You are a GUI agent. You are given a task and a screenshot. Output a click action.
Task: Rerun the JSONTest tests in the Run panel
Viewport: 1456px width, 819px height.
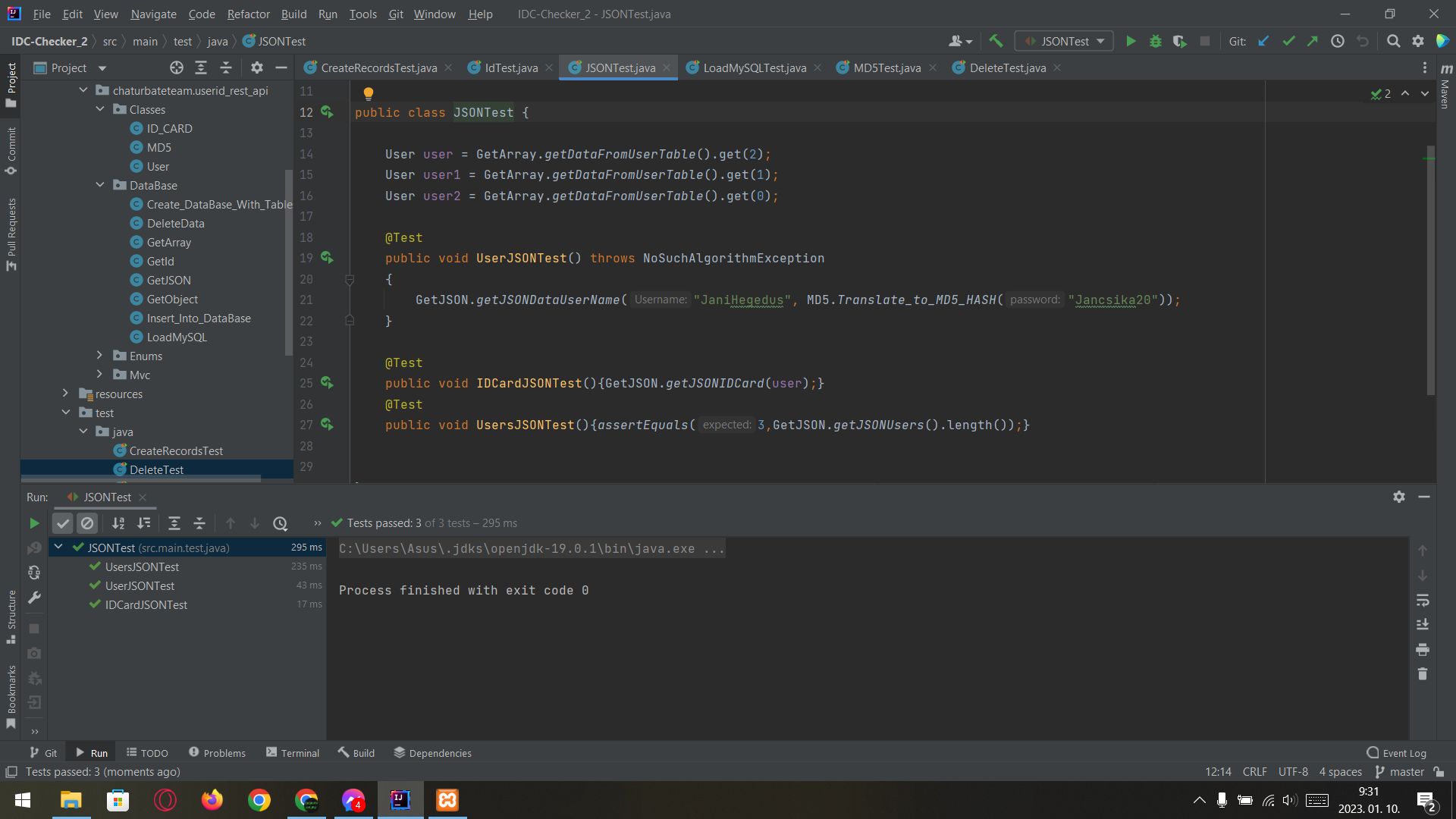(33, 522)
